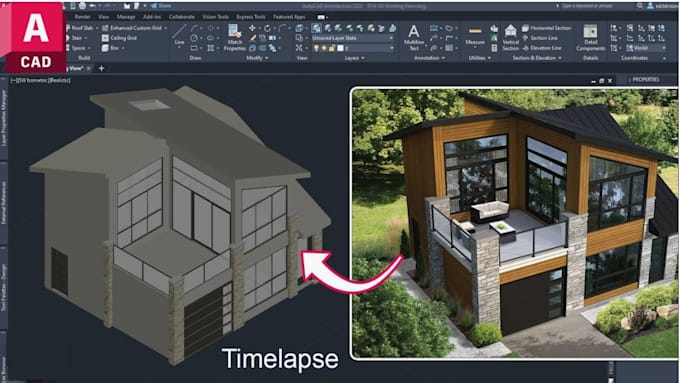Click the search magnifier icon in title bar
This screenshot has width=680, height=383.
640,6
